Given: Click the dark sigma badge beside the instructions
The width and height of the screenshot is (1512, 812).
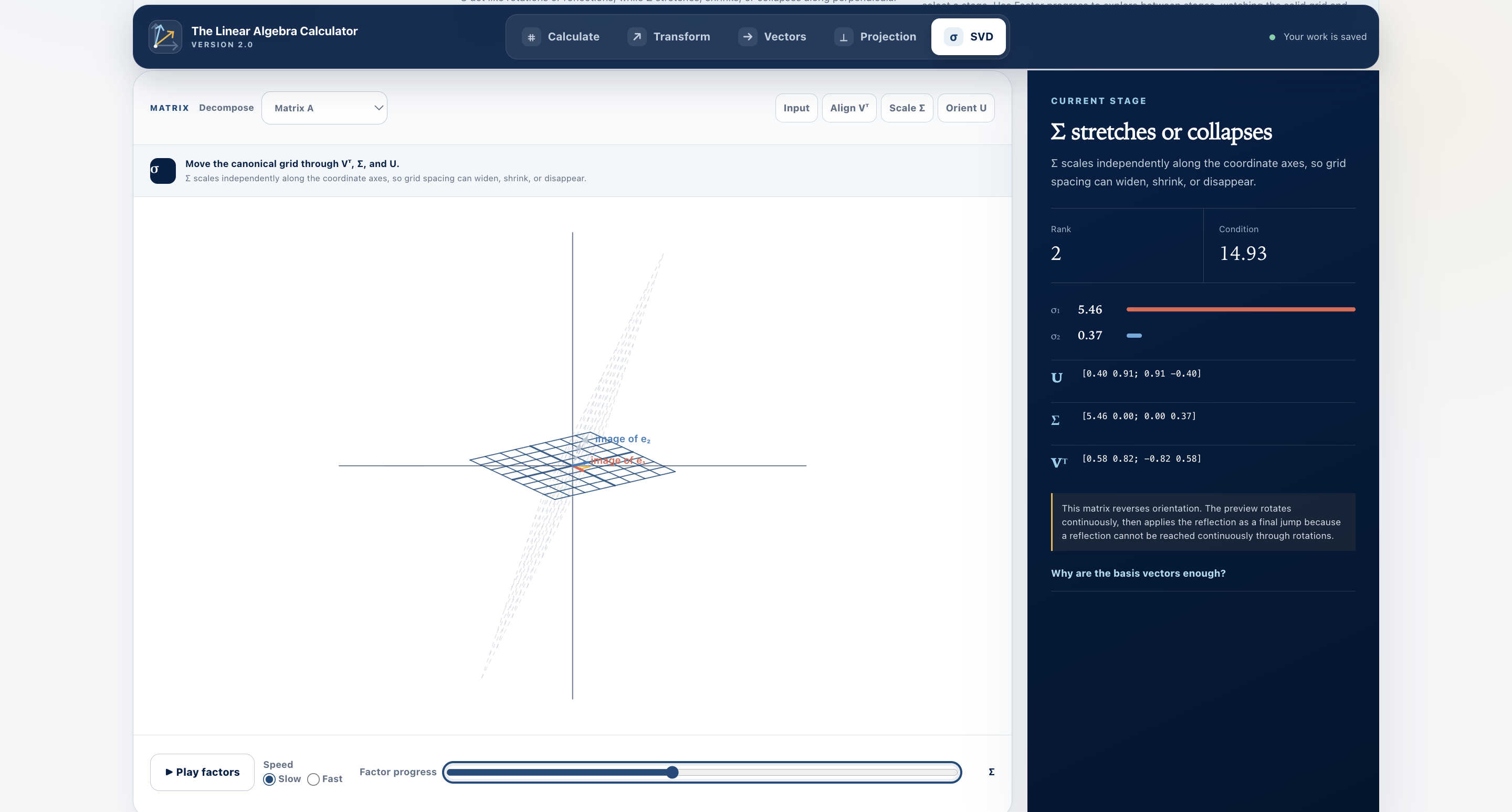Looking at the screenshot, I should 163,171.
